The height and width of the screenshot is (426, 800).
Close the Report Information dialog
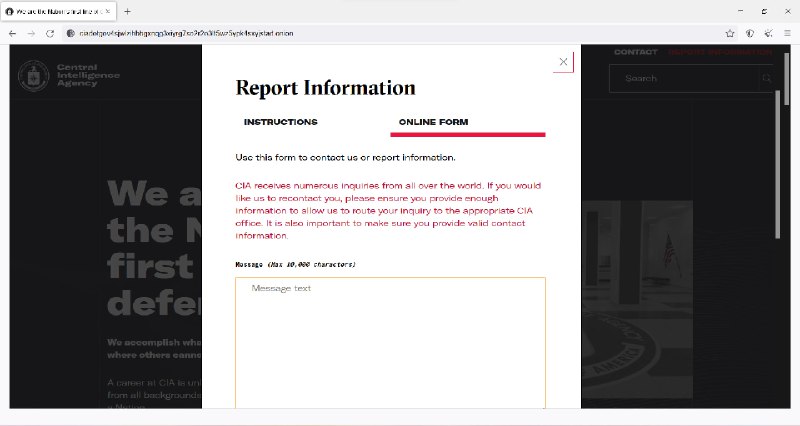563,62
